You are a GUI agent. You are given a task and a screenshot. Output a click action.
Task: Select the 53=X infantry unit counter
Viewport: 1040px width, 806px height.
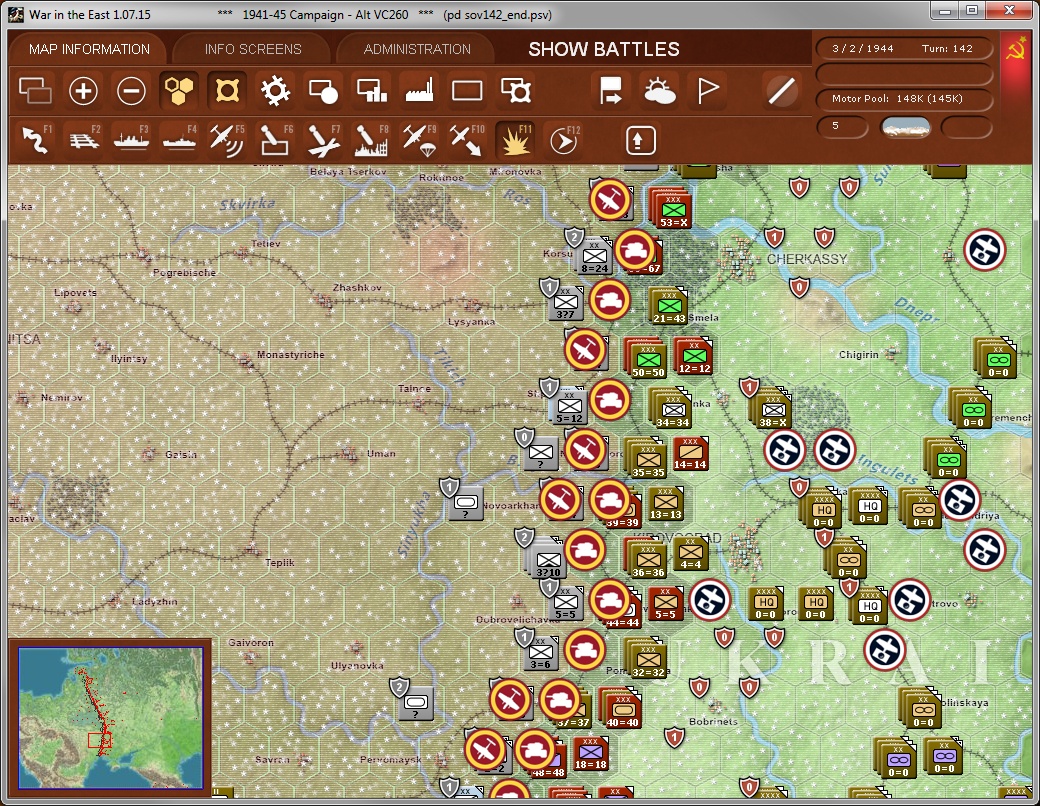673,211
